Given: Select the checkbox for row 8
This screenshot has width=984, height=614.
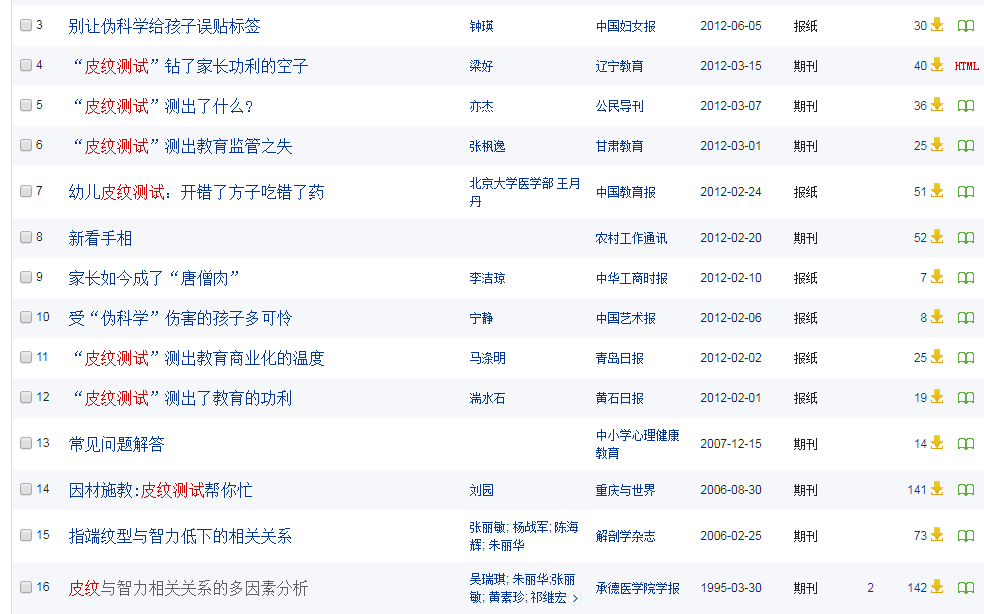Looking at the screenshot, I should click(26, 237).
